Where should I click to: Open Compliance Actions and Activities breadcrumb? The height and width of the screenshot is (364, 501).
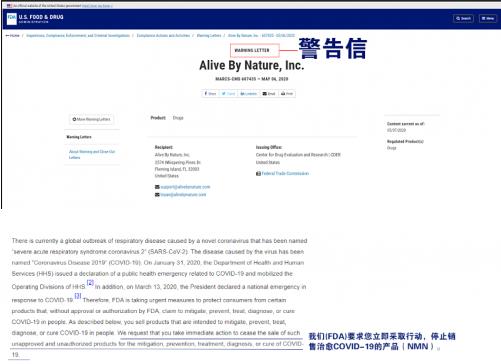163,35
